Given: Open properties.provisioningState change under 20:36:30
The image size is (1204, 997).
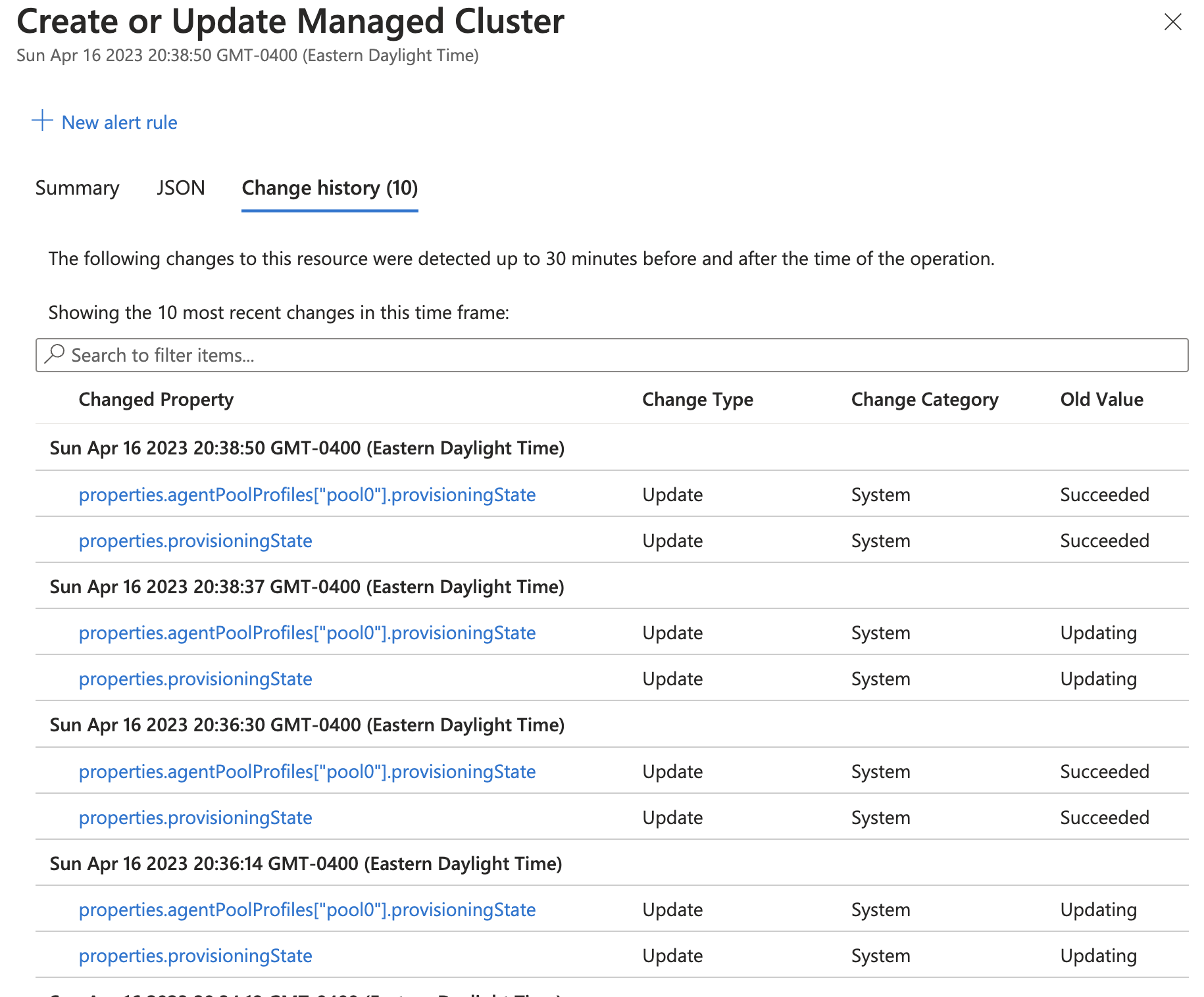Looking at the screenshot, I should tap(195, 817).
